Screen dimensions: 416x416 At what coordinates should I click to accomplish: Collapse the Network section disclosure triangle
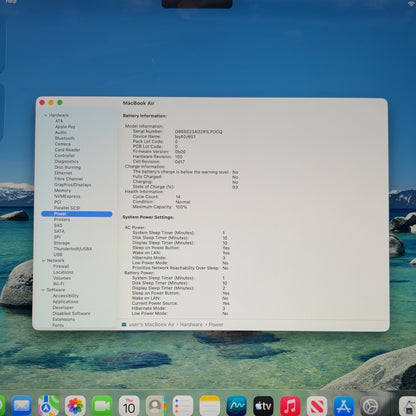coord(44,260)
